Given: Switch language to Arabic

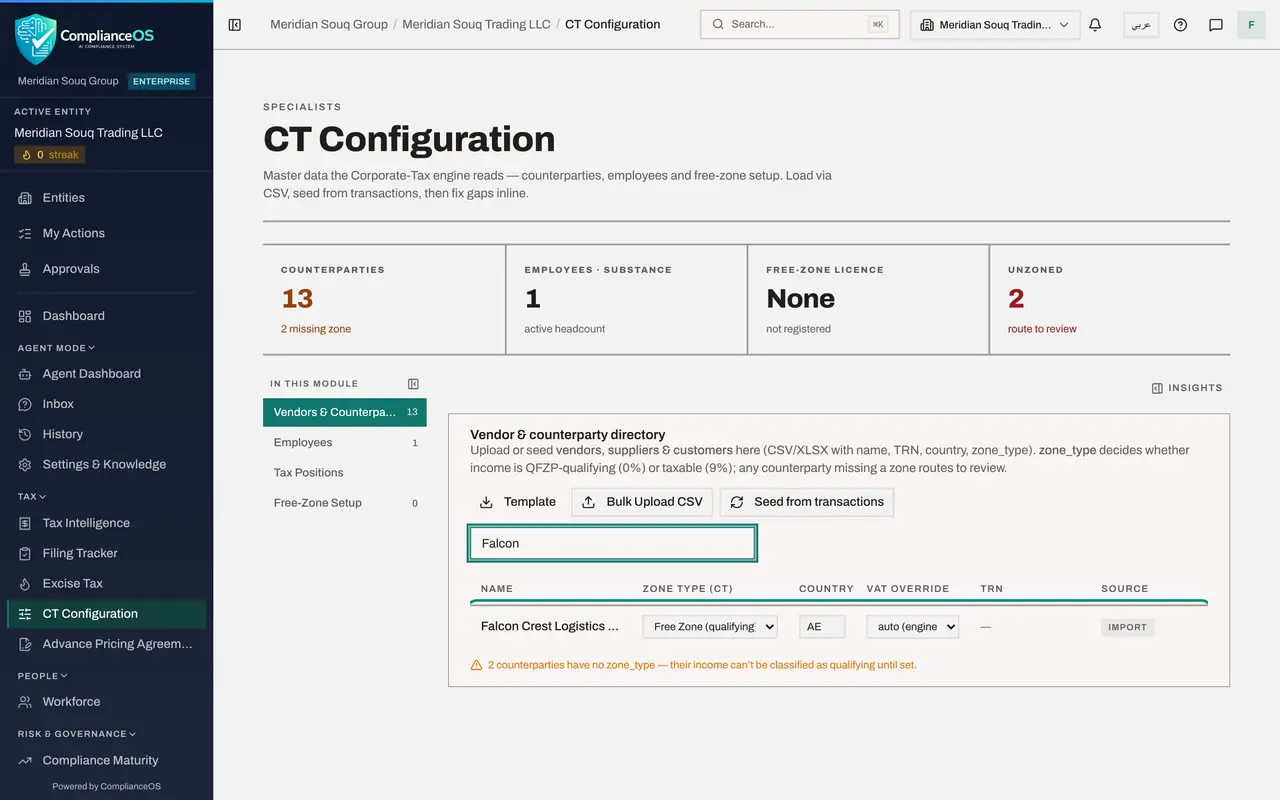Looking at the screenshot, I should click(x=1141, y=25).
